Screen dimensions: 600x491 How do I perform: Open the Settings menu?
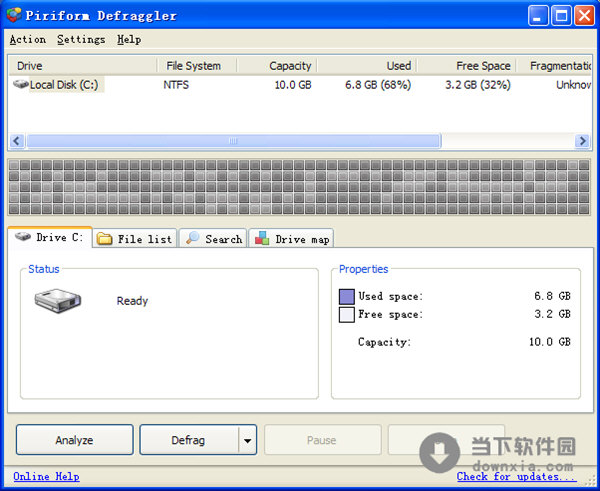81,39
